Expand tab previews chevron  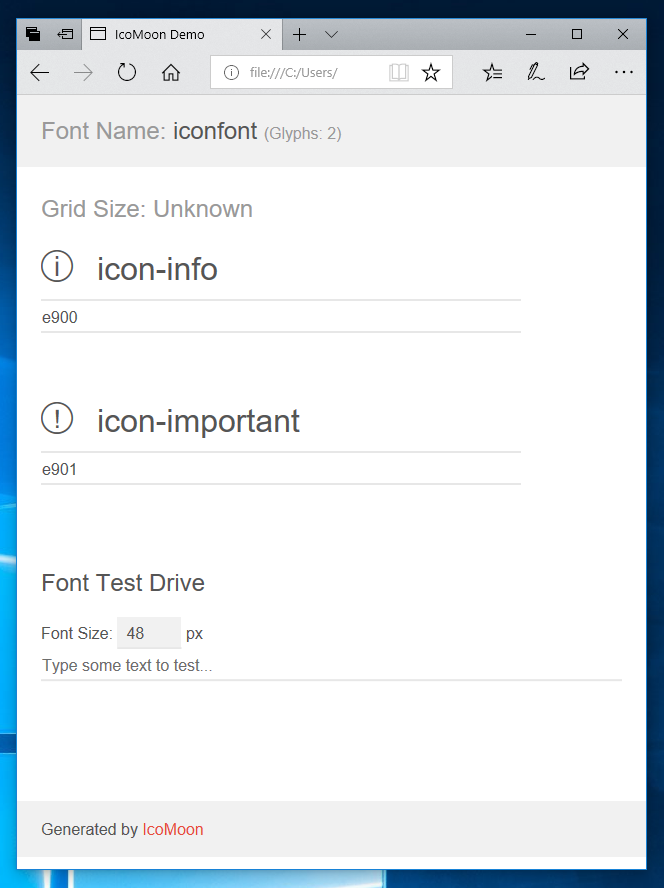point(331,35)
